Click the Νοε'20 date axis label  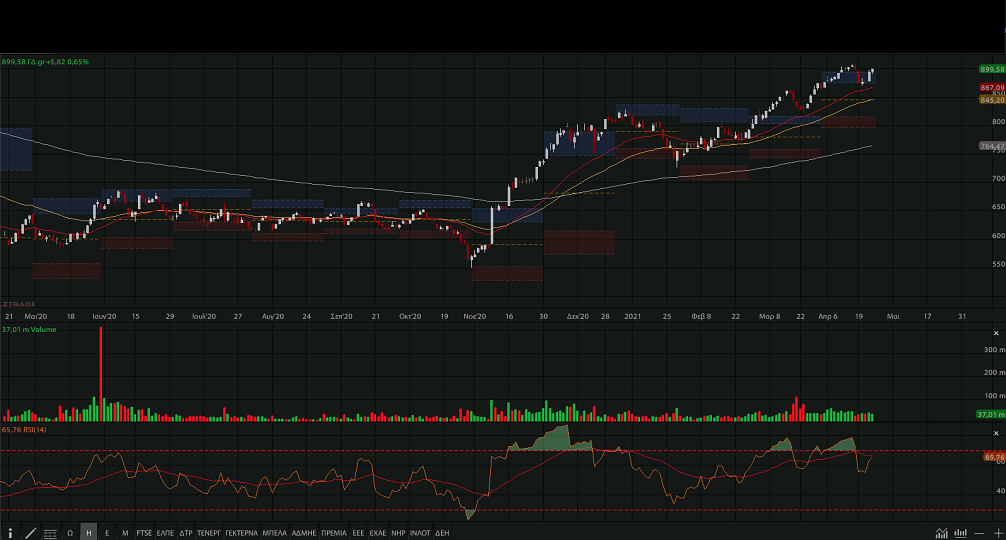(475, 316)
